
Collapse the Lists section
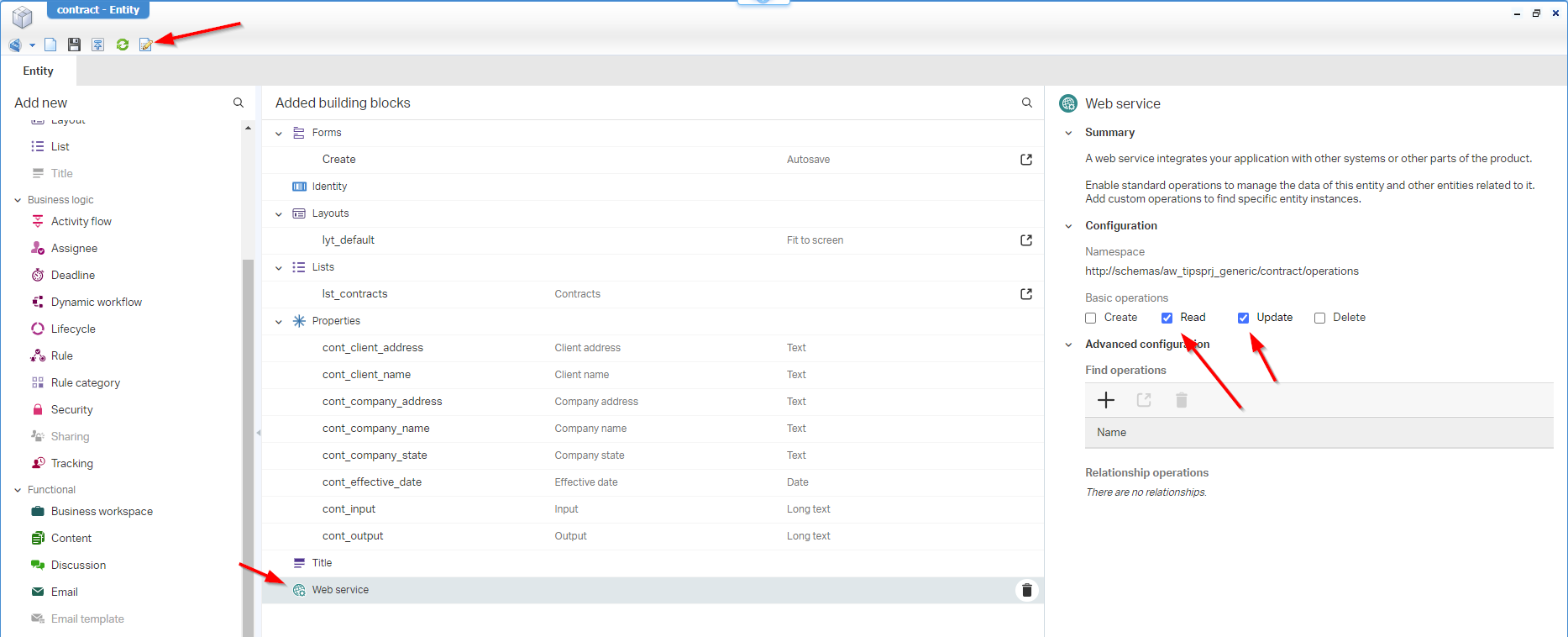[x=279, y=267]
